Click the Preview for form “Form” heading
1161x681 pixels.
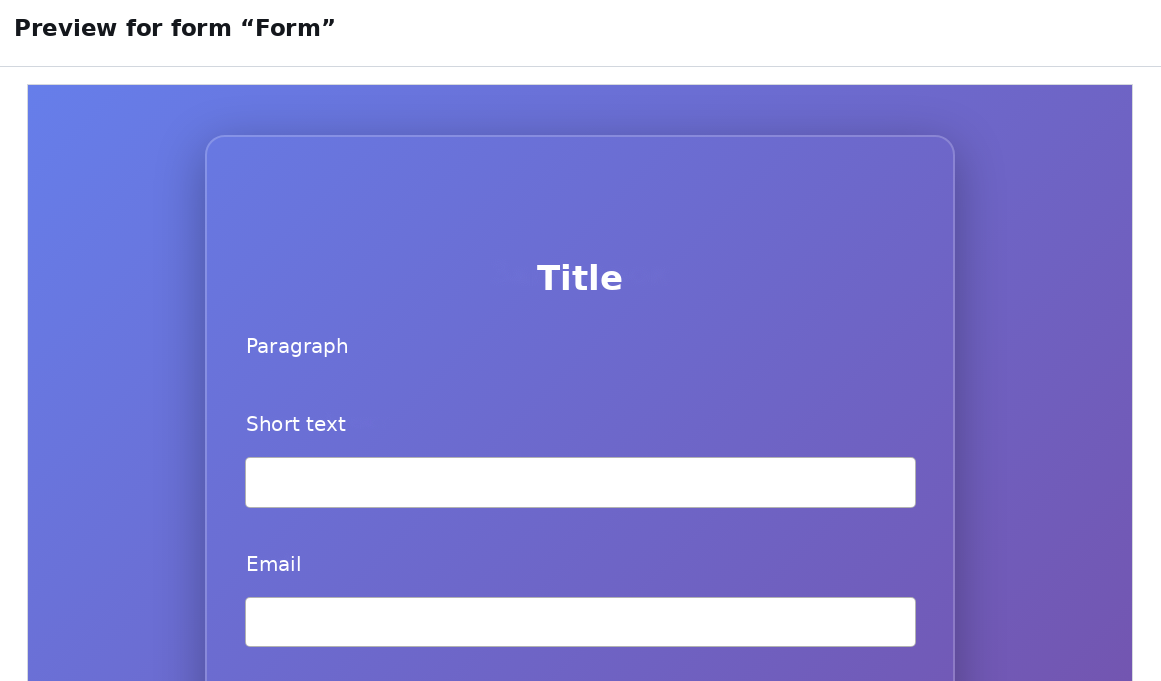(x=175, y=28)
